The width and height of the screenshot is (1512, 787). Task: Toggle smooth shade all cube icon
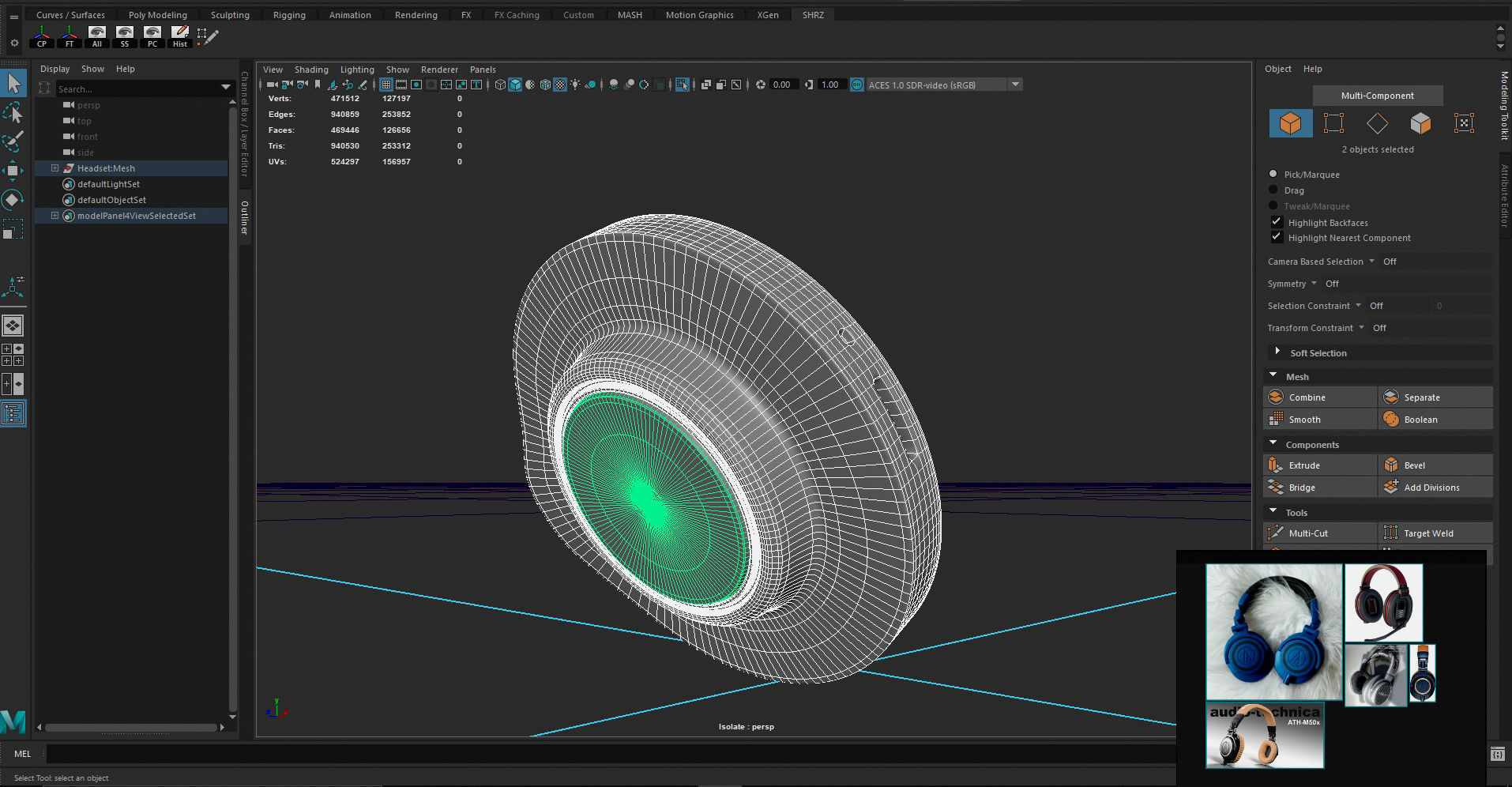[515, 85]
